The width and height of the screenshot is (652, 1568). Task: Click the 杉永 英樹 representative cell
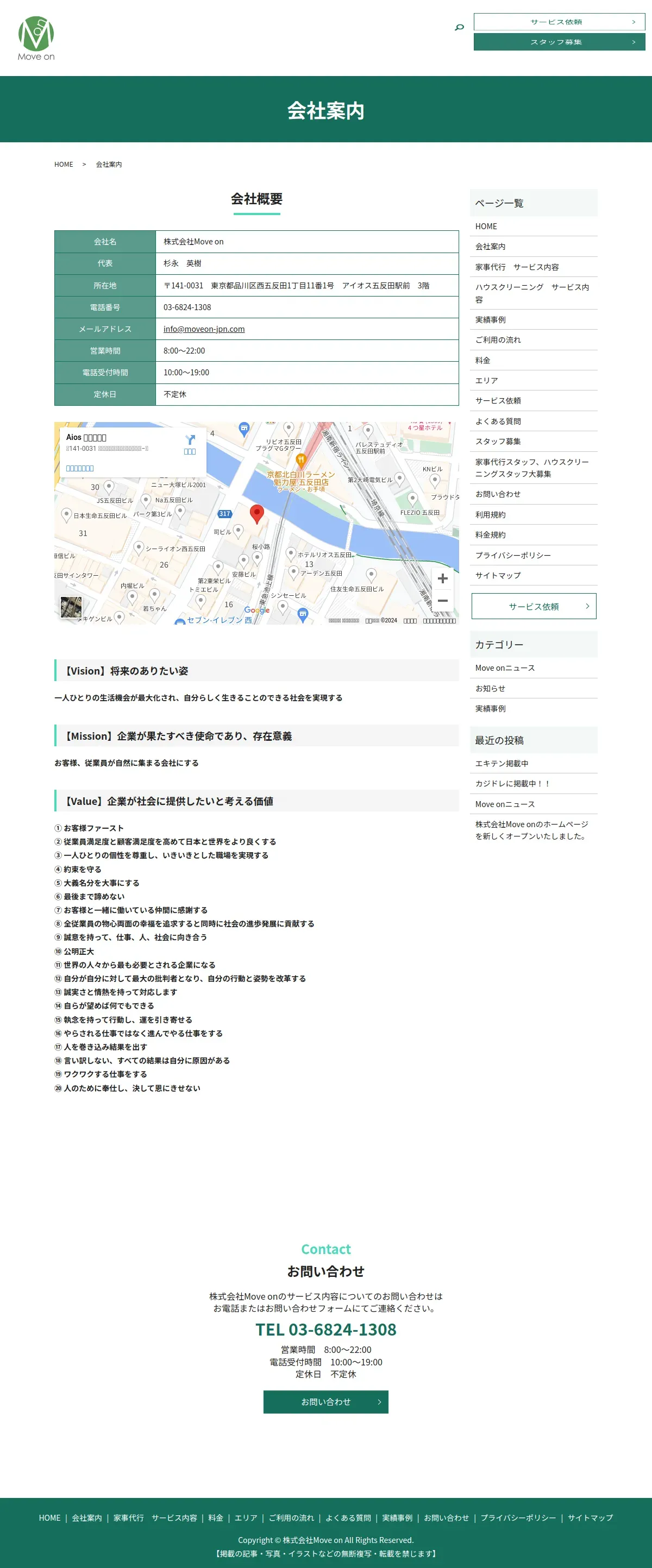[x=307, y=263]
